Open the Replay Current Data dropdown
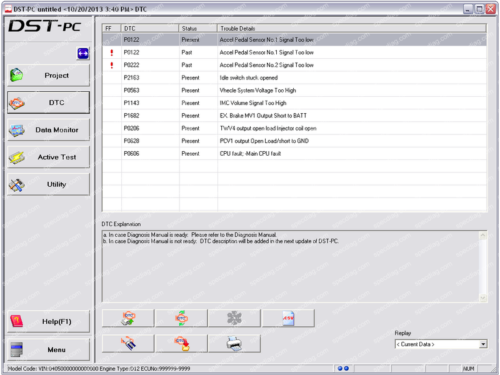Image resolution: width=500 pixels, height=375 pixels. (x=483, y=344)
